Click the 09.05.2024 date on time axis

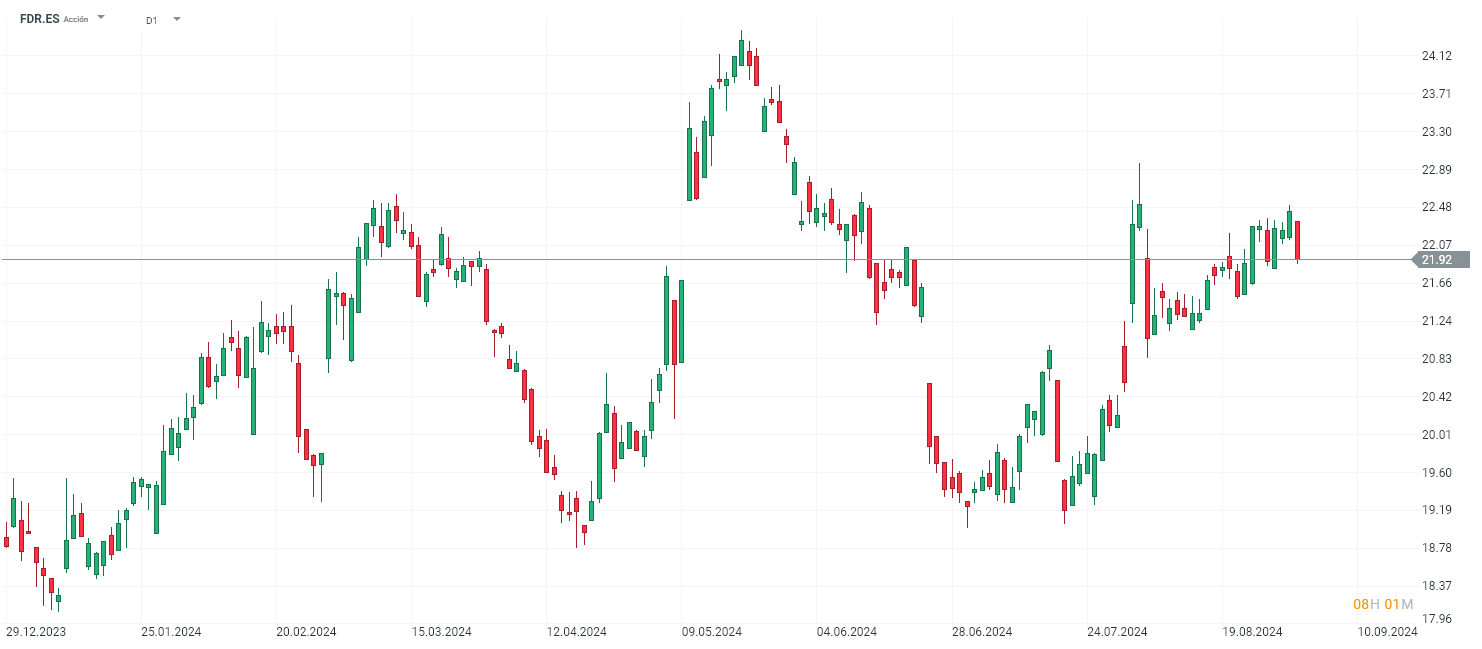click(x=712, y=632)
